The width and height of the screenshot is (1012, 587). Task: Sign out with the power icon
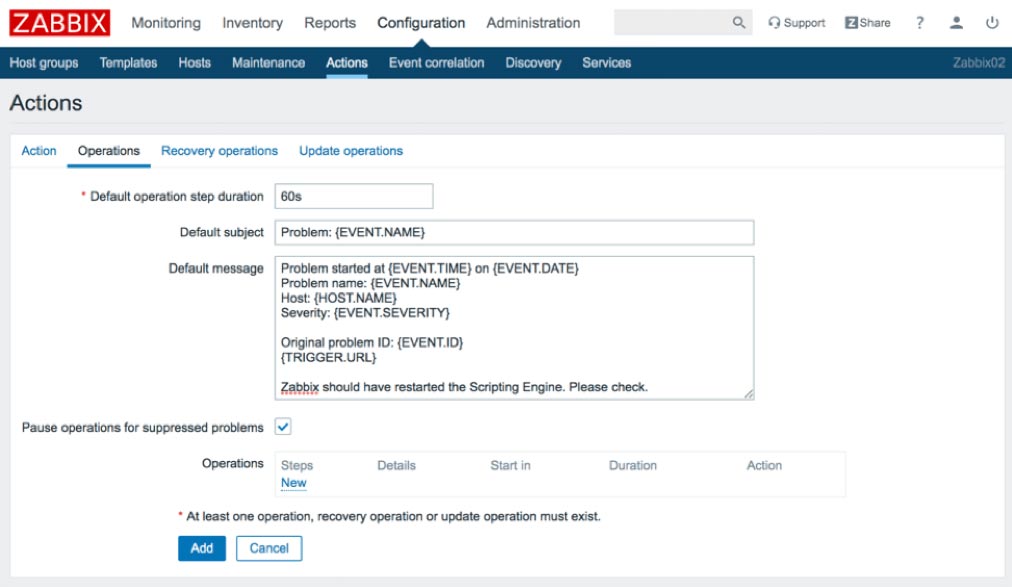coord(992,23)
